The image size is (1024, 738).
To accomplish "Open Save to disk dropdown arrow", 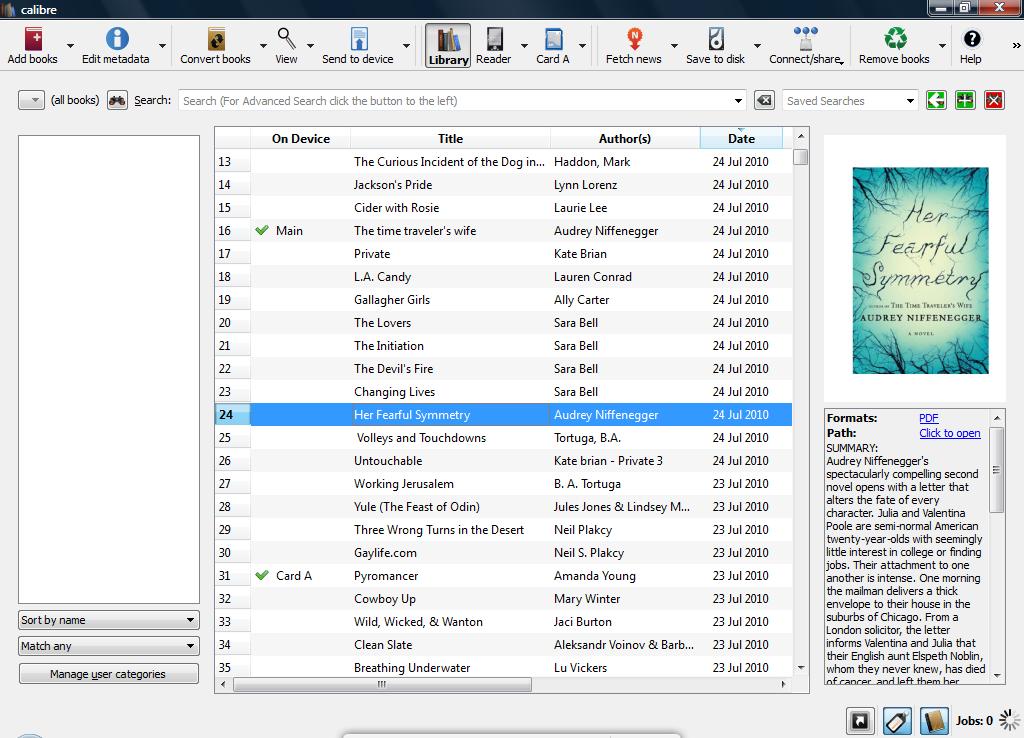I will point(757,46).
